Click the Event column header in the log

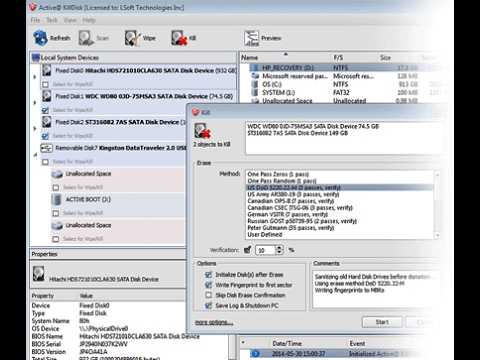[x=357, y=343]
